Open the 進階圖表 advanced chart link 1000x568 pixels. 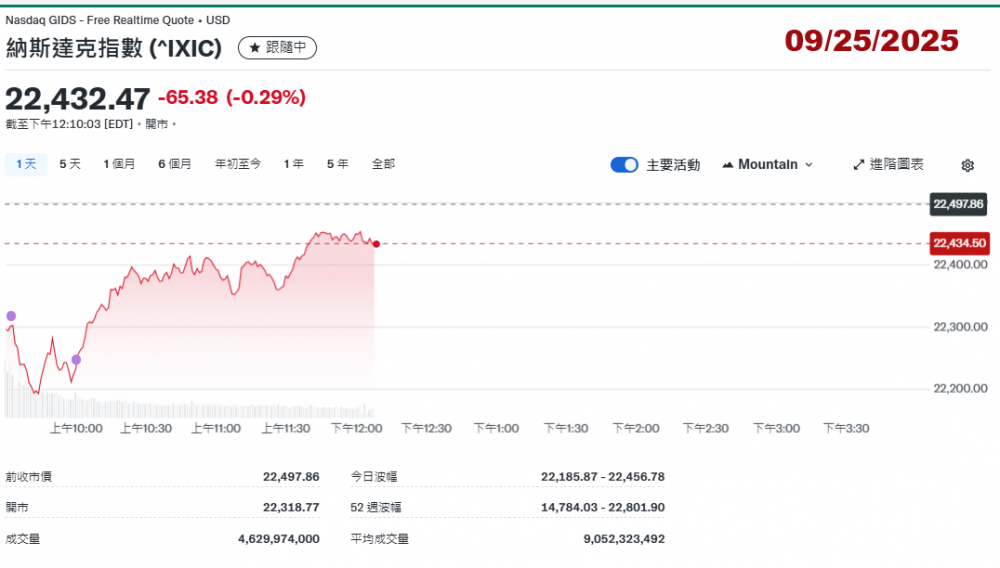888,164
